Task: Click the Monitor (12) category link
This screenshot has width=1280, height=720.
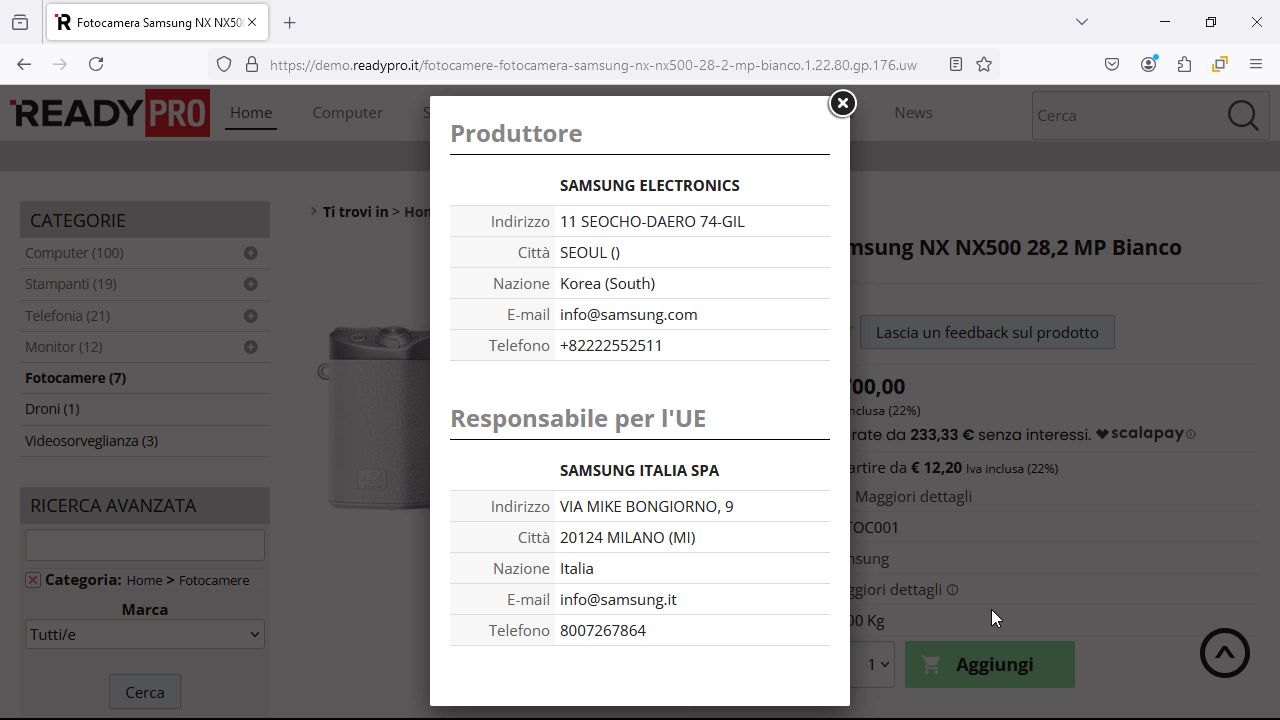Action: tap(64, 347)
